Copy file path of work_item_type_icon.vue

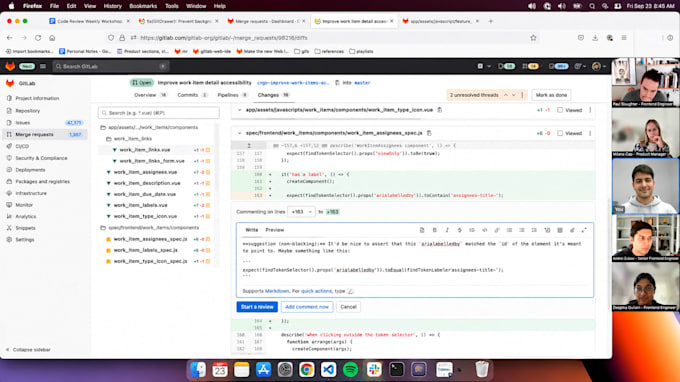click(440, 110)
